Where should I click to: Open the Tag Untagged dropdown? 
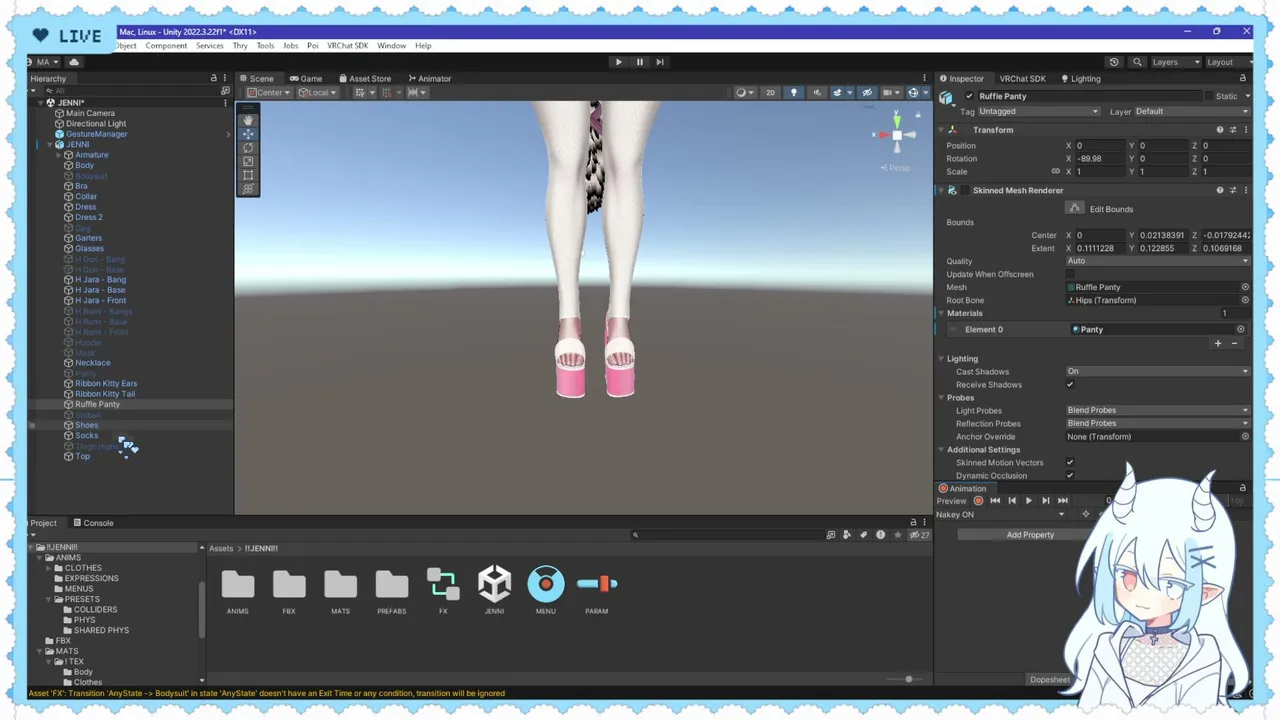pos(1039,111)
